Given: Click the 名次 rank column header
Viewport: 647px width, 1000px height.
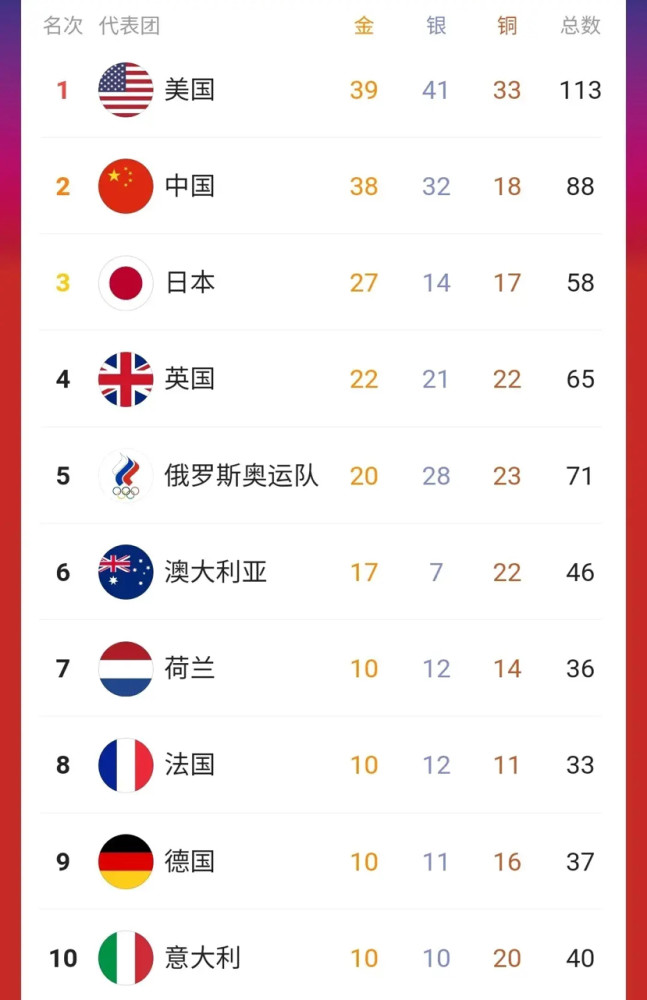Looking at the screenshot, I should click(63, 26).
